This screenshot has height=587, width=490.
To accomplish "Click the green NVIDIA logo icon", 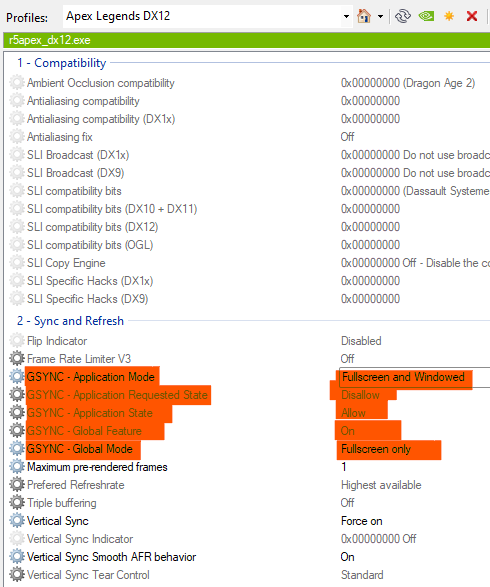I will [x=426, y=16].
